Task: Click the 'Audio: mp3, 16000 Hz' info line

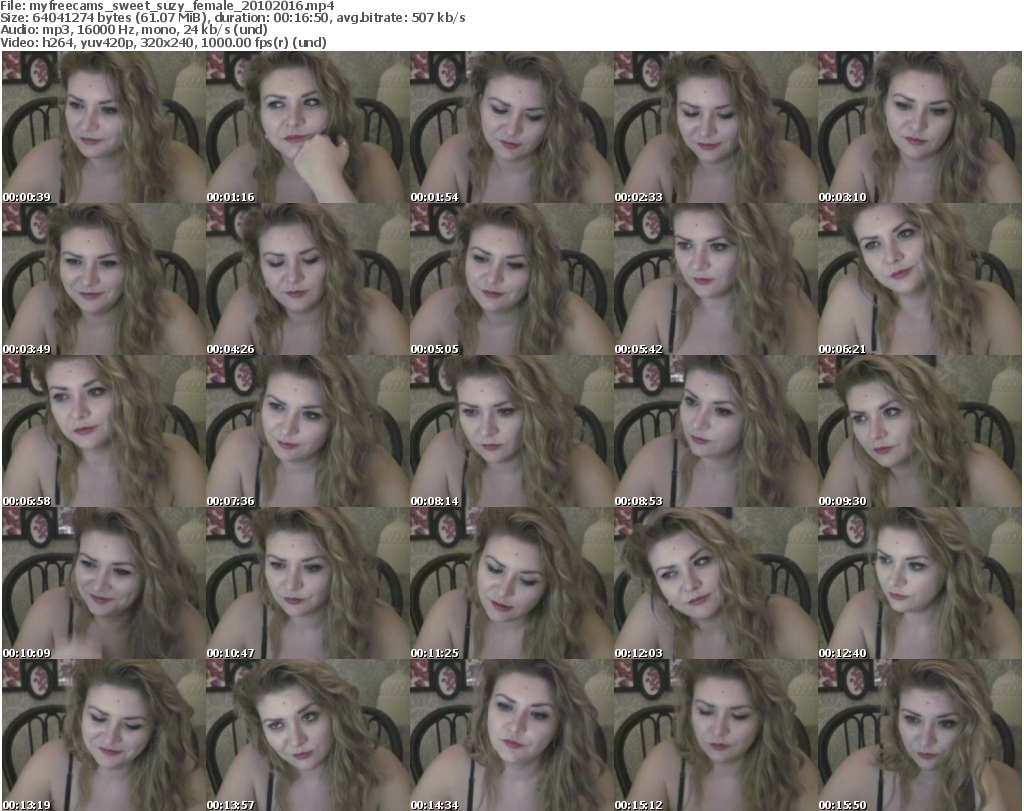Action: coord(134,30)
